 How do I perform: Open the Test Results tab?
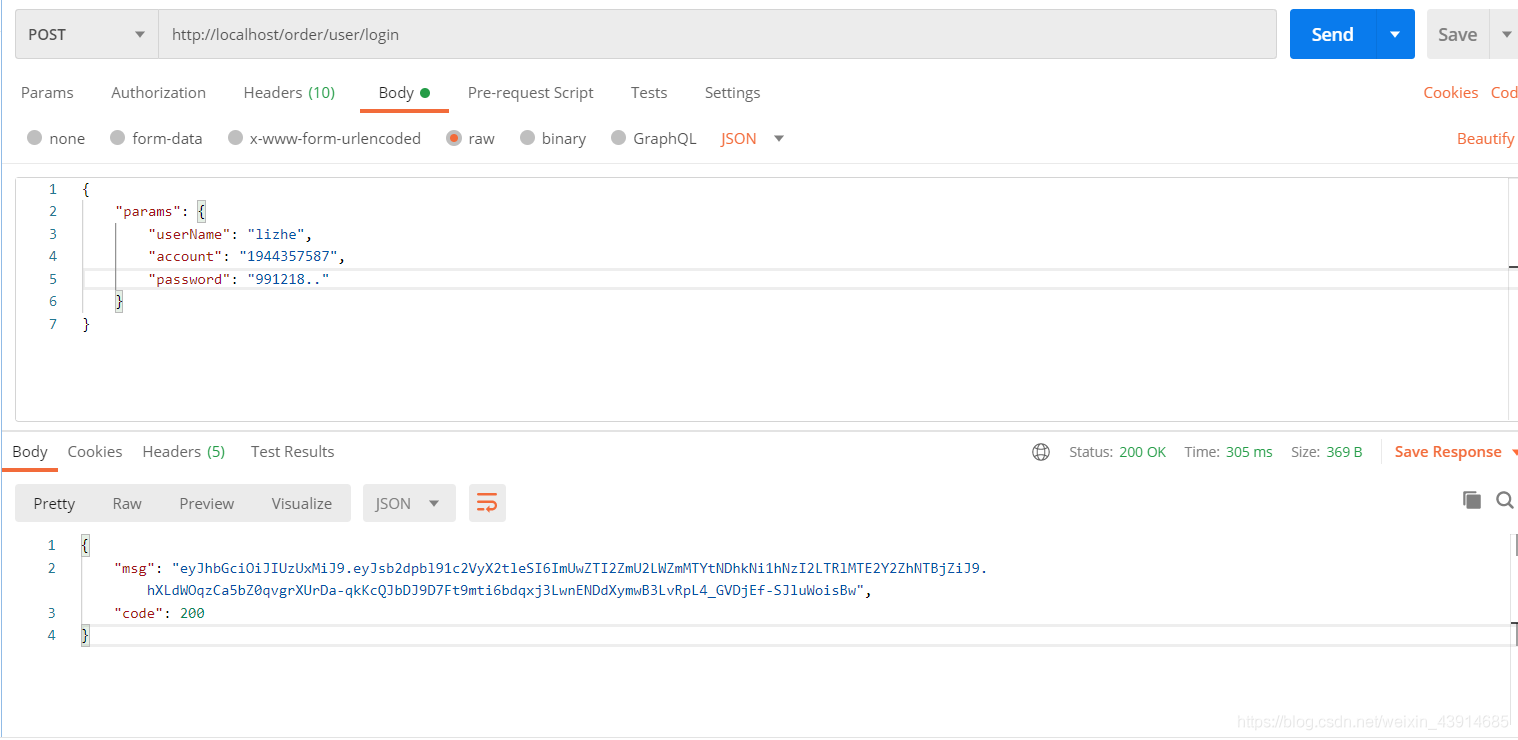point(292,451)
